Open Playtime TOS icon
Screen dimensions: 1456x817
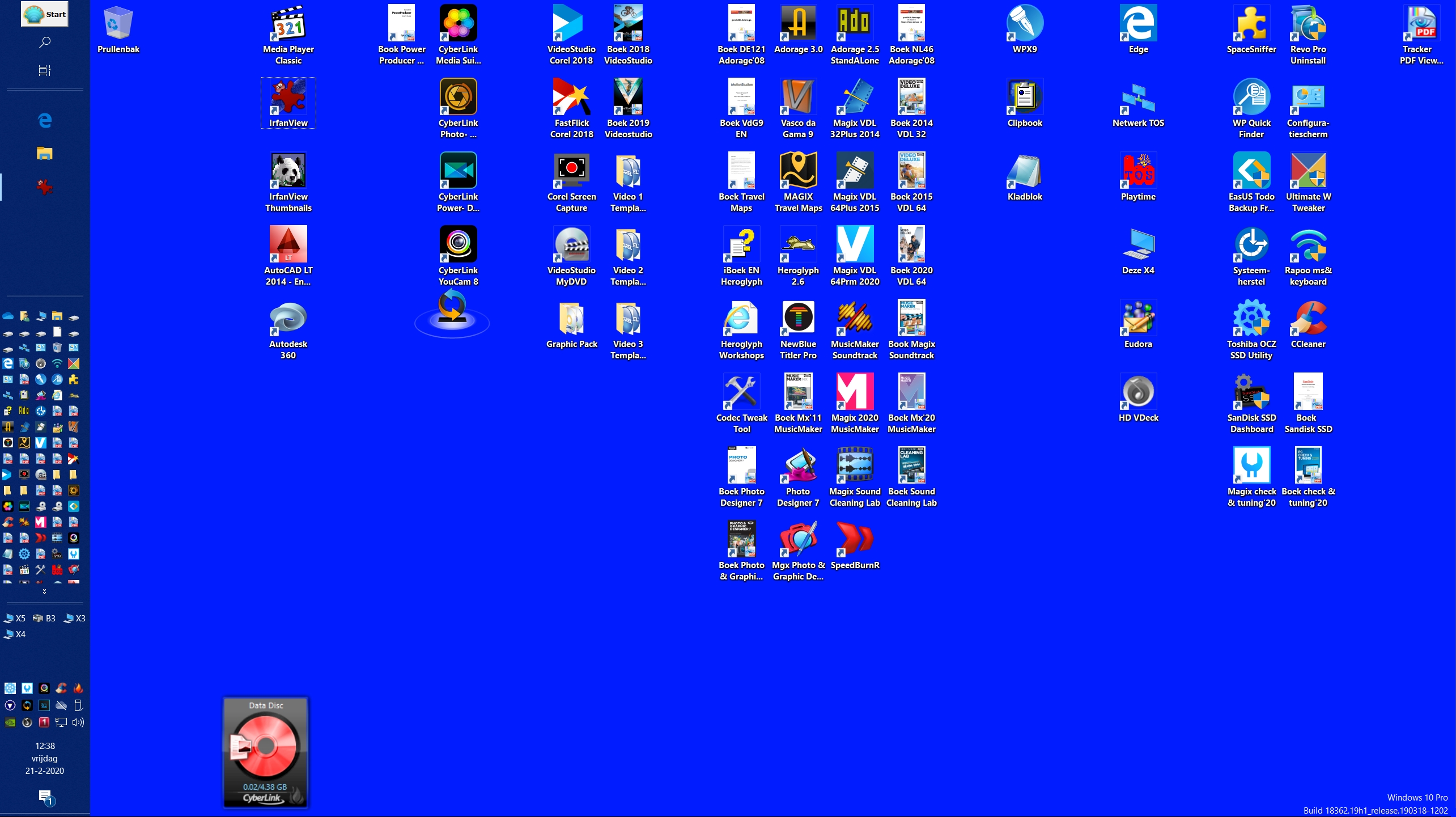(x=1138, y=177)
